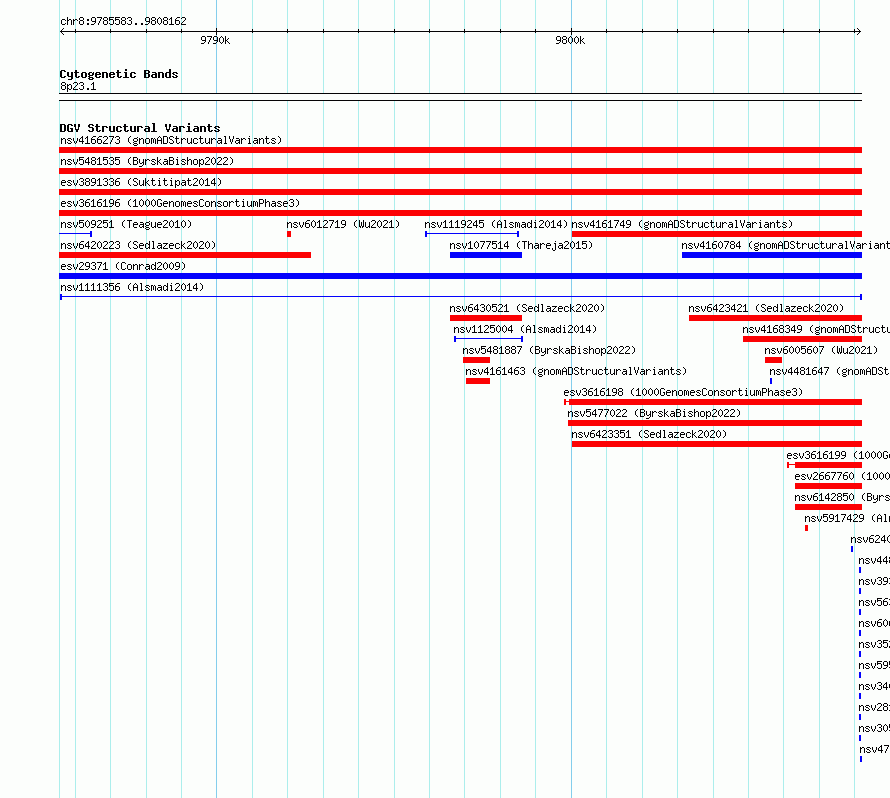Click the nsv1119245 (Alsmadi2014) label

496,224
